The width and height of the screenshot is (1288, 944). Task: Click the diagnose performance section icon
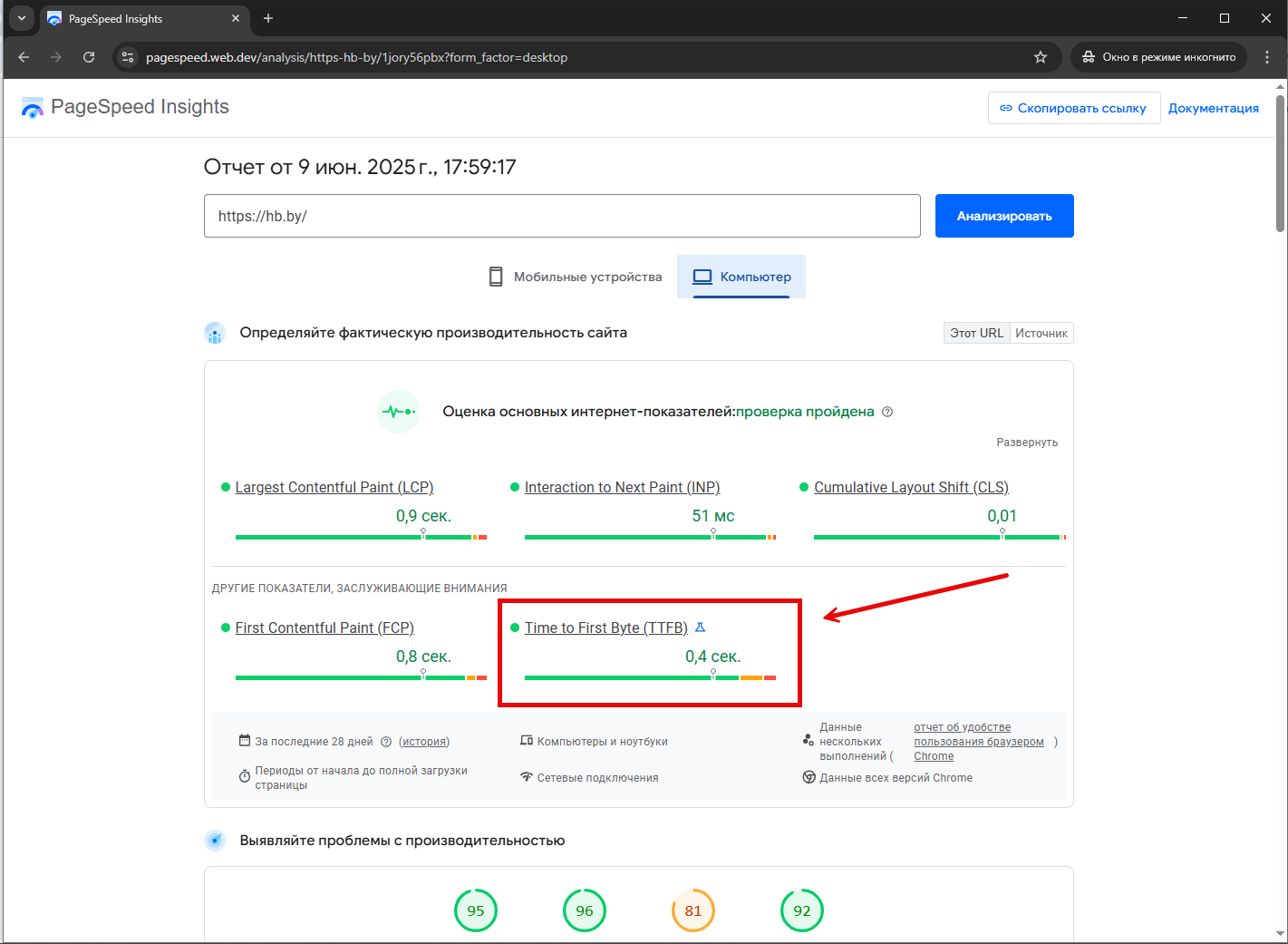pyautogui.click(x=215, y=841)
